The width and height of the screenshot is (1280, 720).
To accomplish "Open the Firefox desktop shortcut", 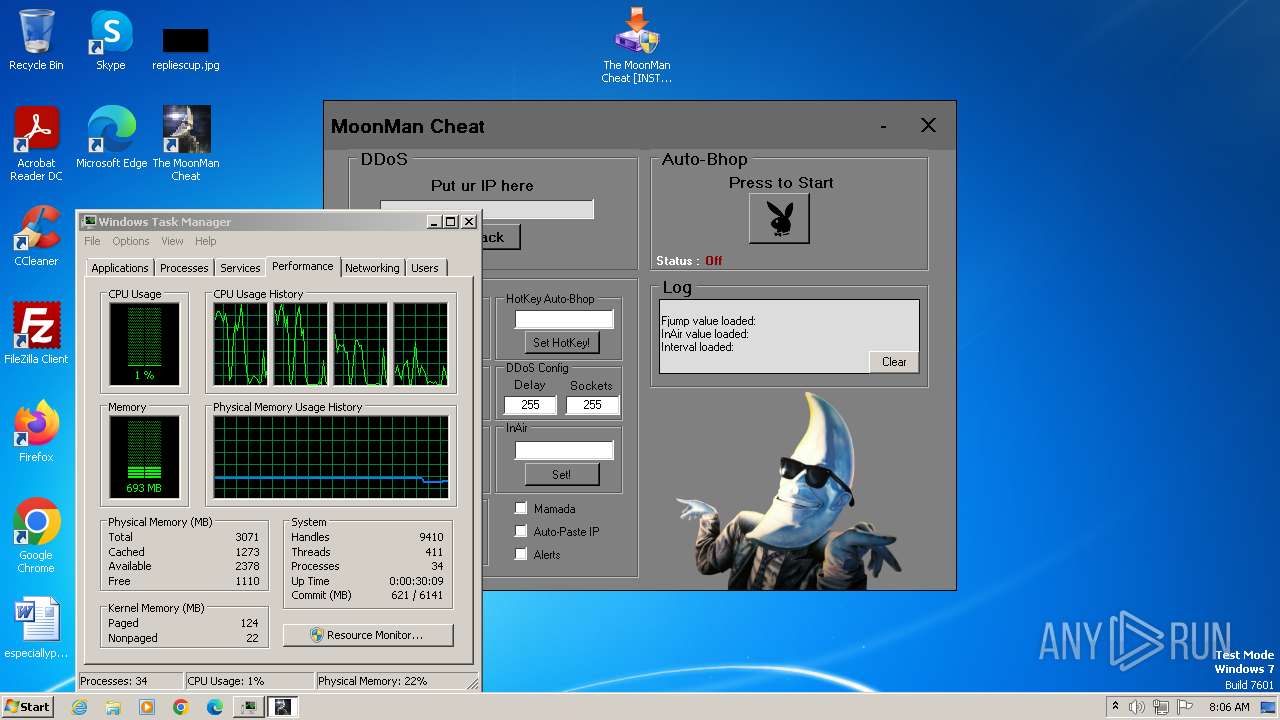I will tap(36, 432).
